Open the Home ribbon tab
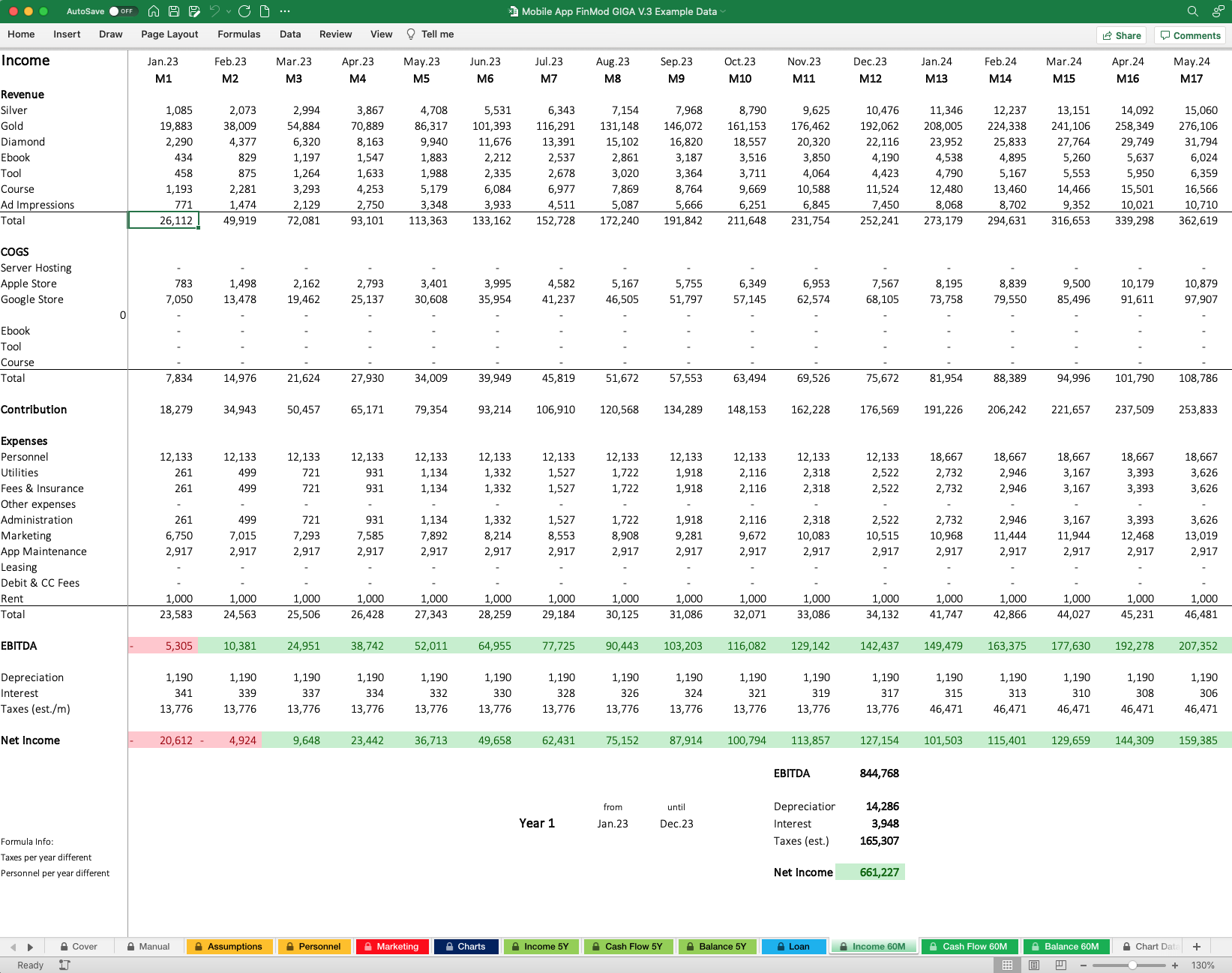The width and height of the screenshot is (1232, 973). pos(21,35)
